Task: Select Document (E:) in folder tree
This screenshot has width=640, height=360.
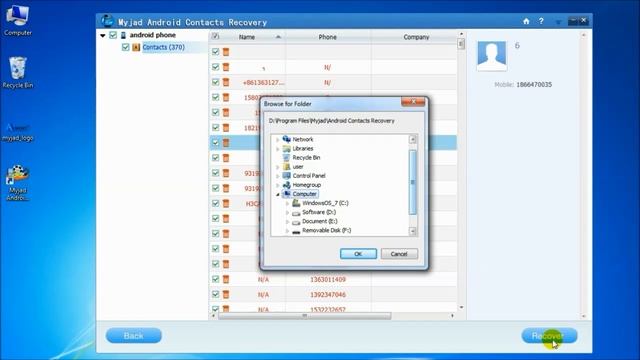Action: (320, 221)
